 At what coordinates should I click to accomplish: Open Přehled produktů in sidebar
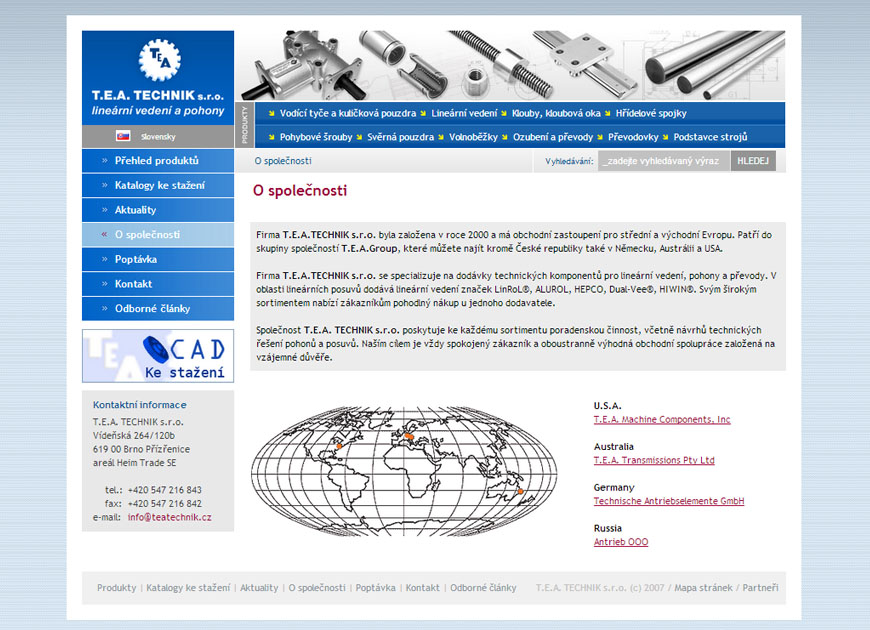click(158, 160)
